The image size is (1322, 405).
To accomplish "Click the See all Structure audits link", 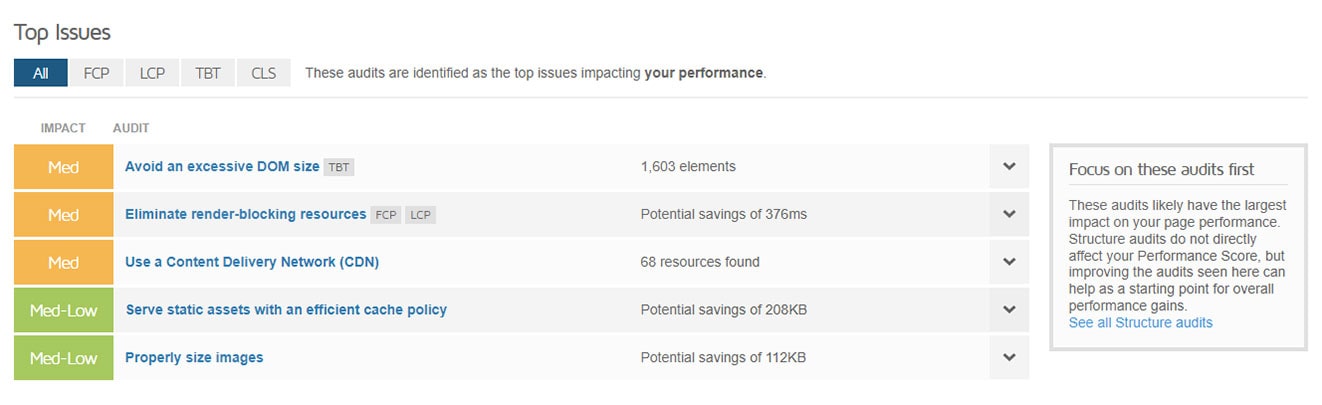I will (1140, 323).
